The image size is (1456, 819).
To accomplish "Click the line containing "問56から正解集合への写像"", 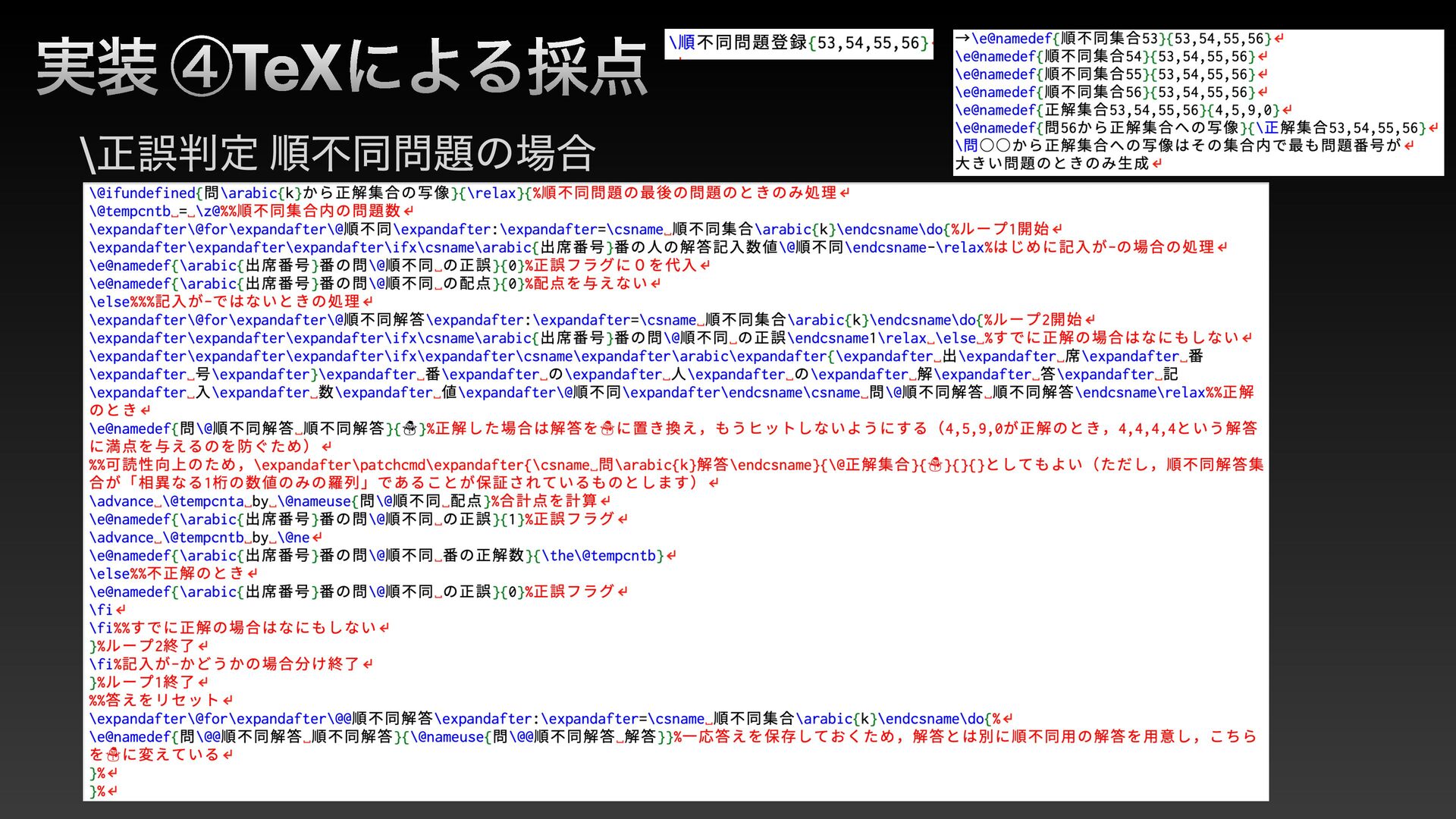I will pos(1197,128).
